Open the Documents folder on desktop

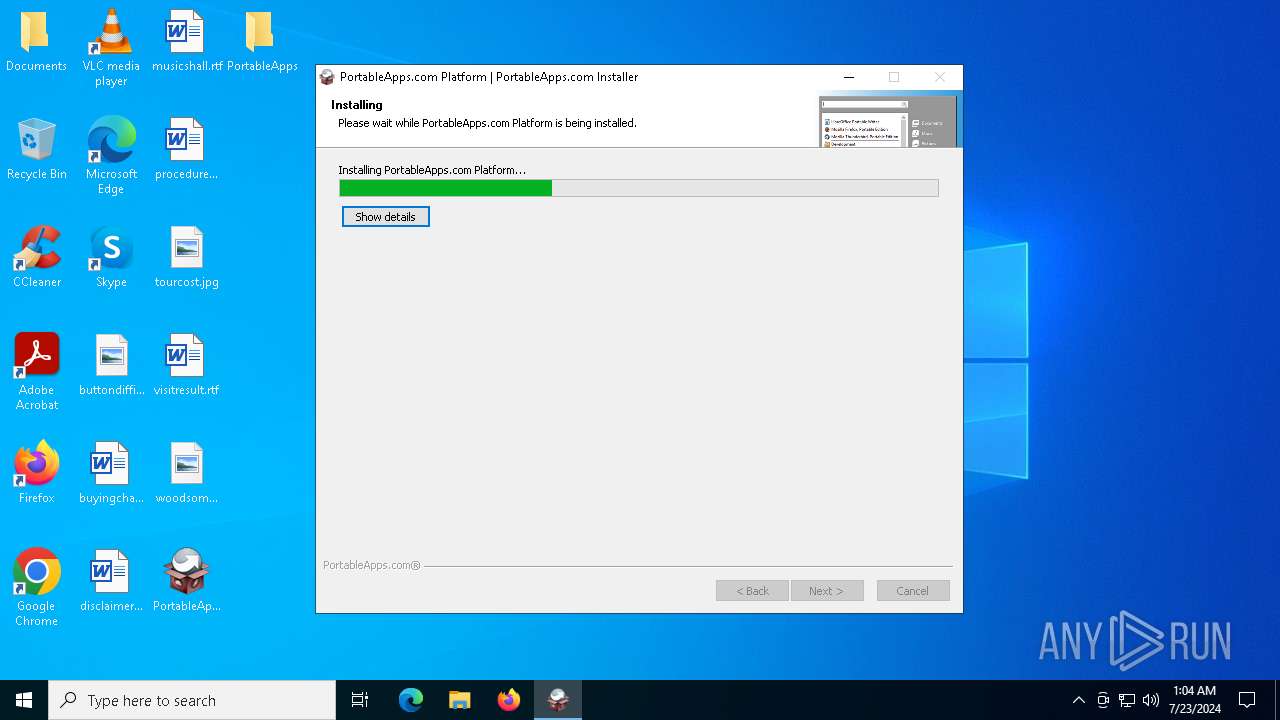click(36, 41)
